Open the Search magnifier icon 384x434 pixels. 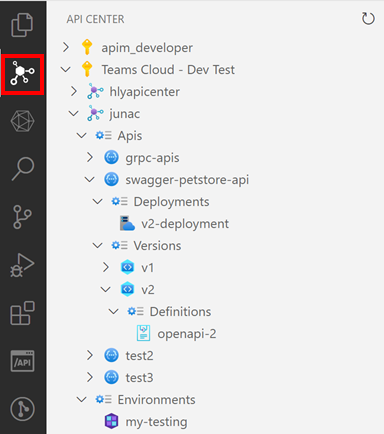[23, 169]
